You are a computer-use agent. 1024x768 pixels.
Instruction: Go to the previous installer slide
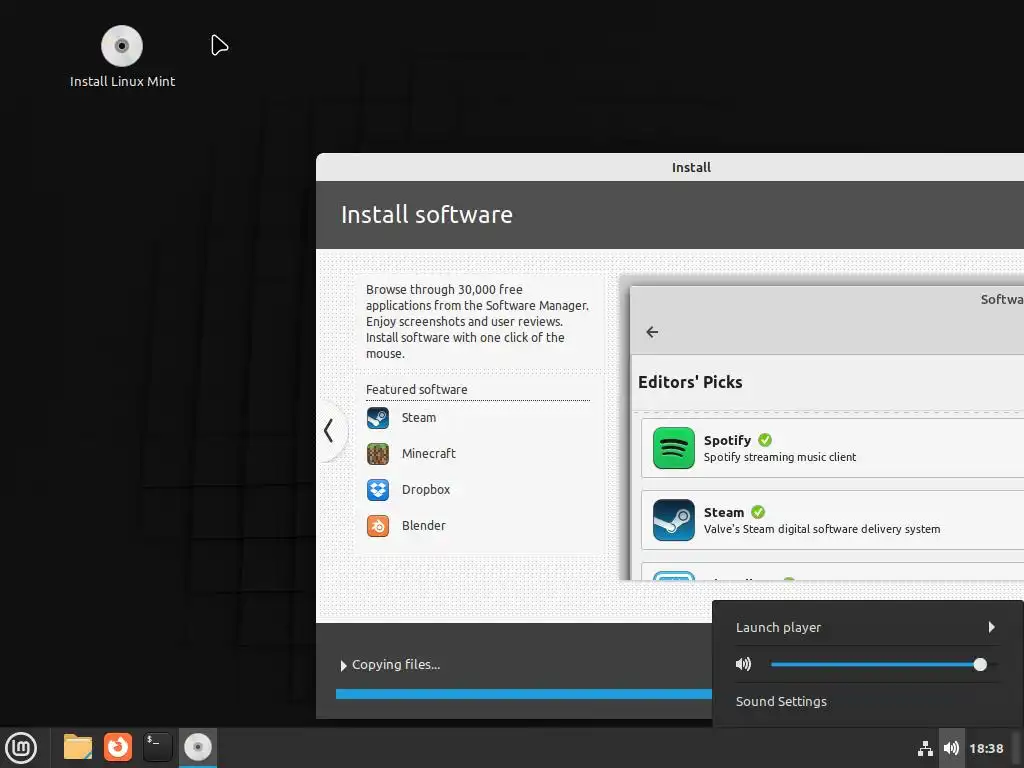point(328,431)
